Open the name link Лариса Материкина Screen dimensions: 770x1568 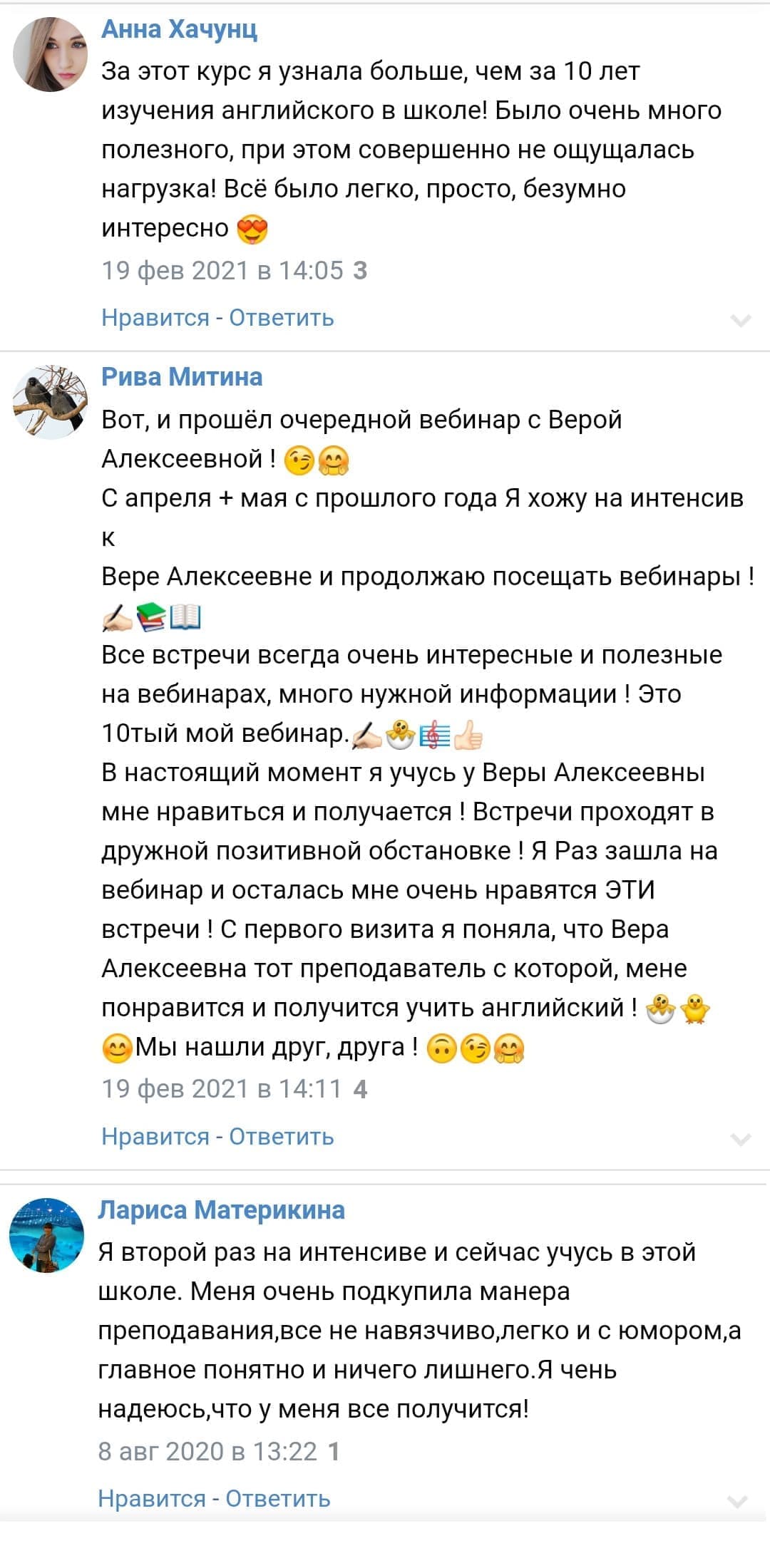[221, 1209]
